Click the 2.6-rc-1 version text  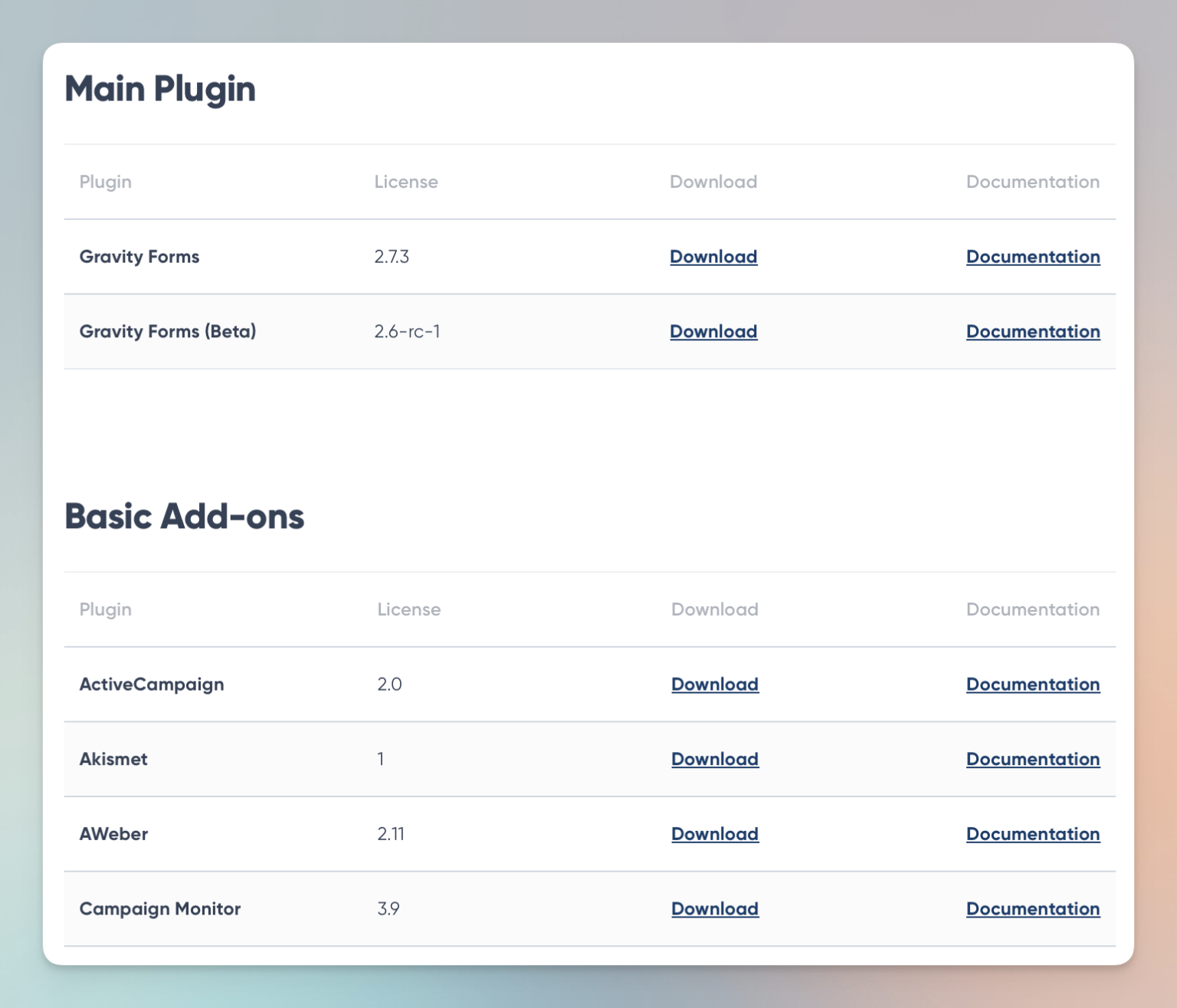click(407, 331)
